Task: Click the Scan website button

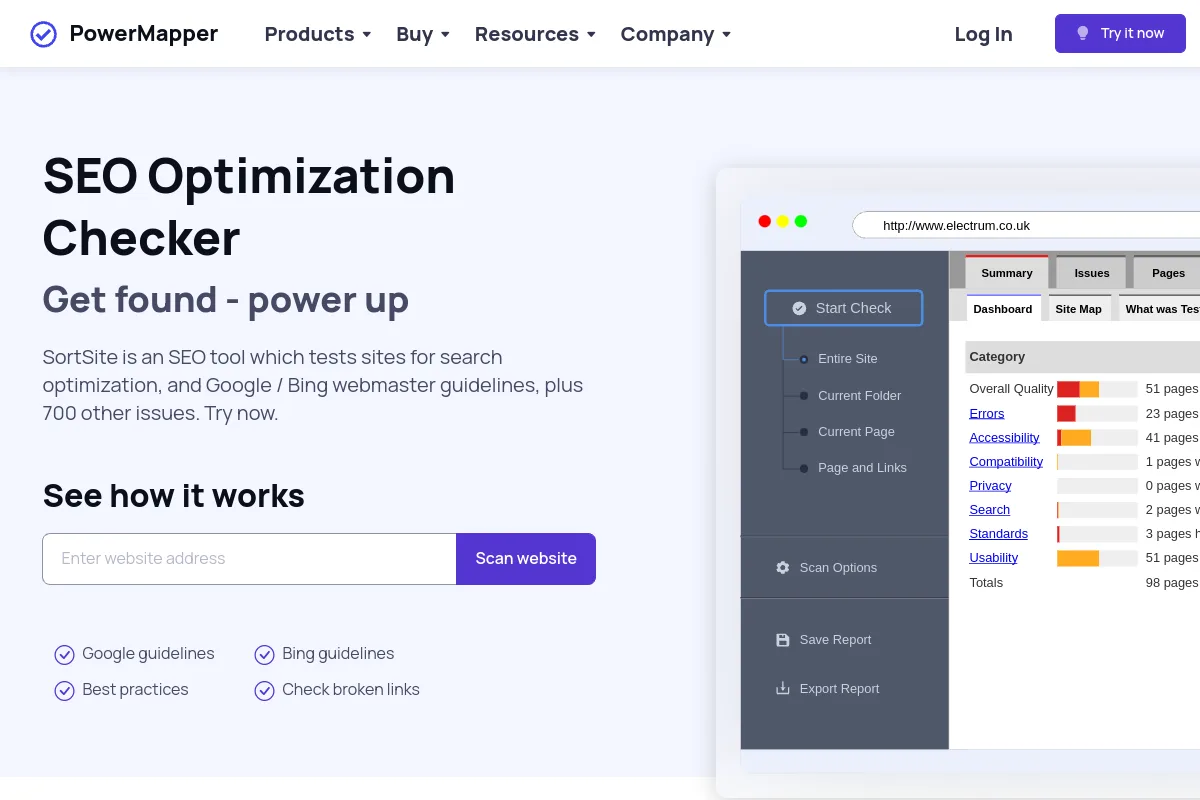Action: pos(526,559)
